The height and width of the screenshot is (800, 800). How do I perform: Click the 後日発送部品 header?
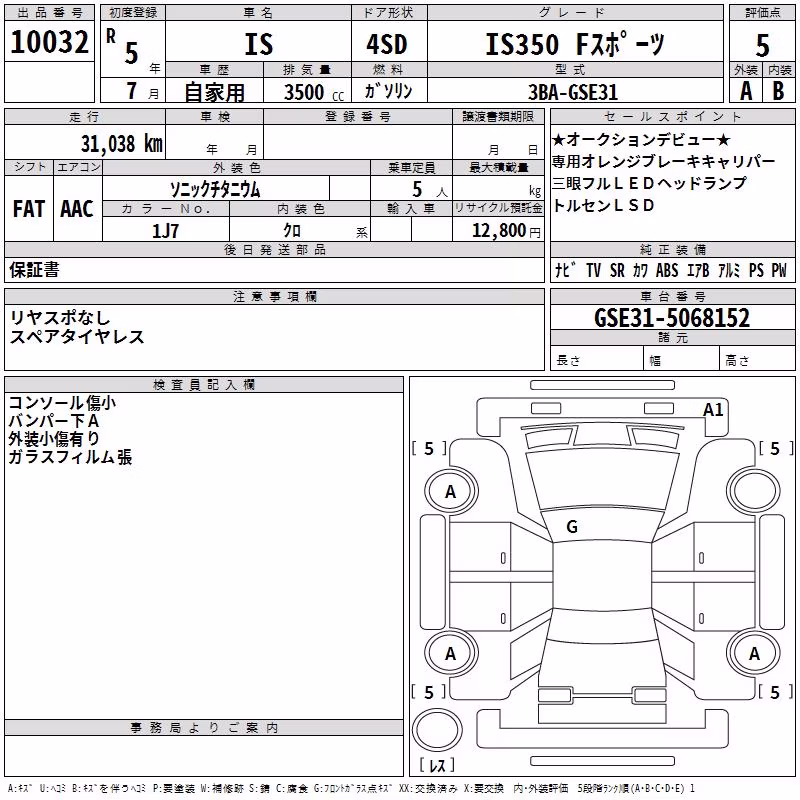(x=274, y=250)
